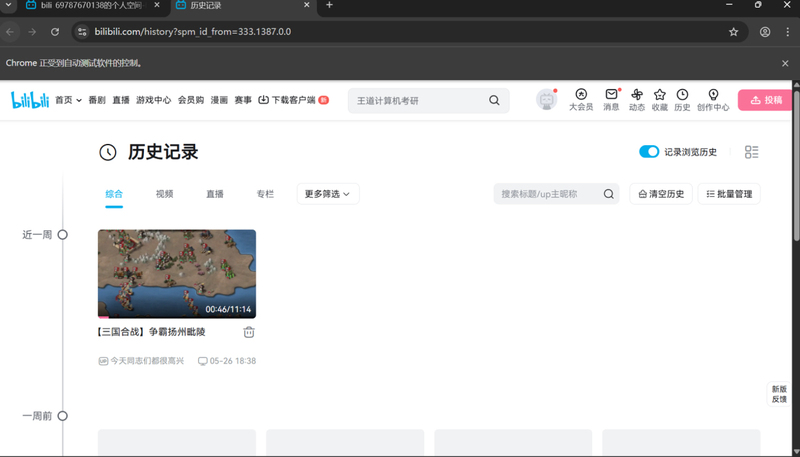Open 直播 in the top navigation bar

tap(121, 100)
